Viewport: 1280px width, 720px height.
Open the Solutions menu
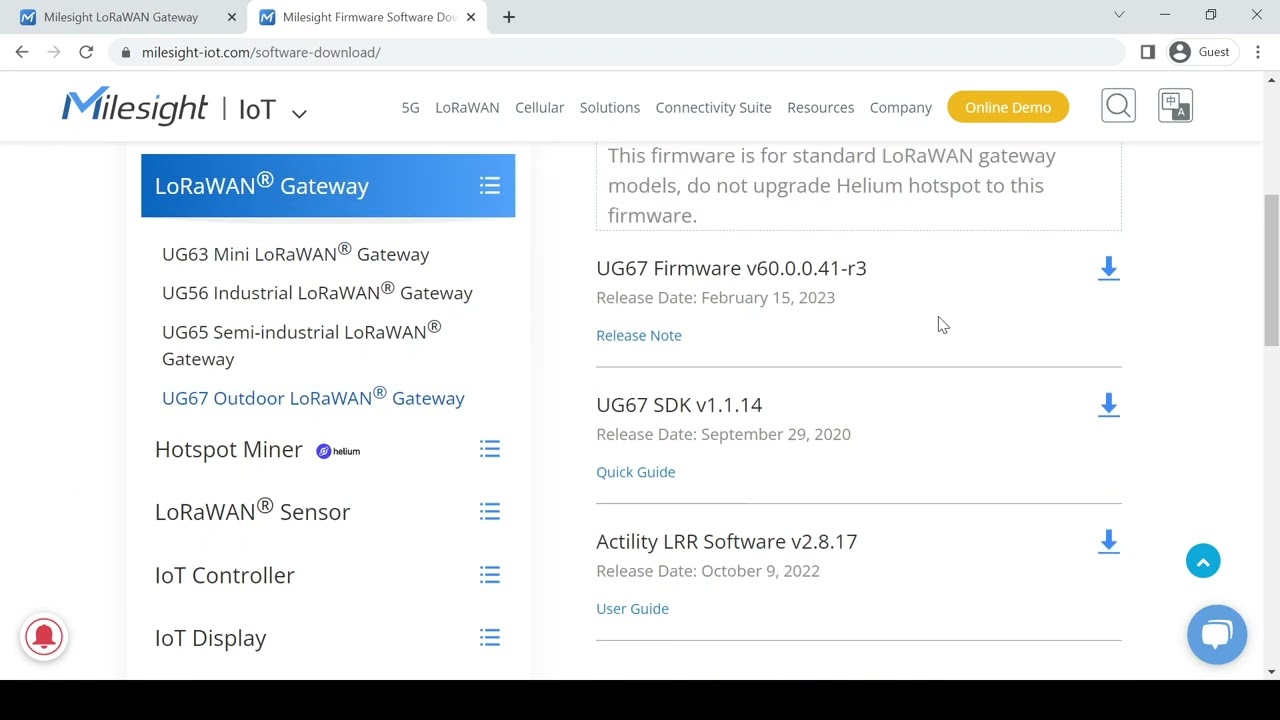[609, 107]
